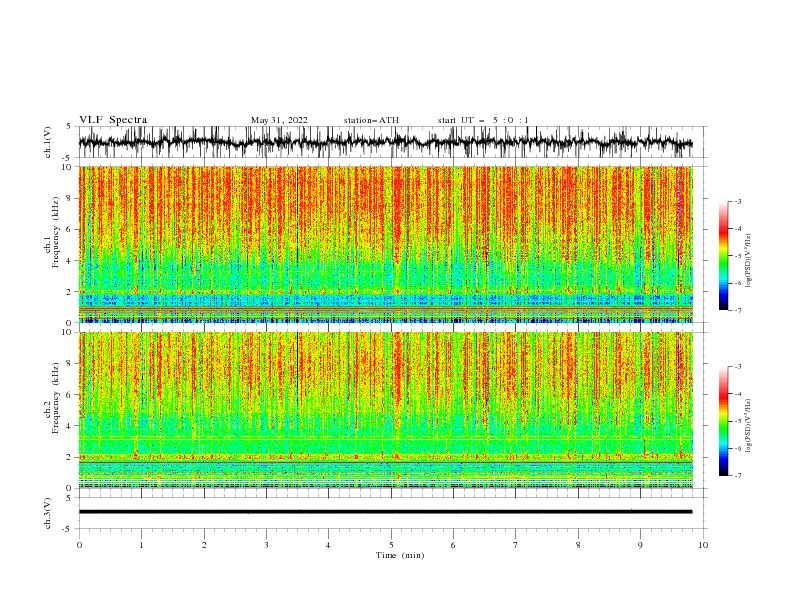The height and width of the screenshot is (612, 792).
Task: Click the "-4" label on ch.2 colorbar
Action: click(738, 394)
